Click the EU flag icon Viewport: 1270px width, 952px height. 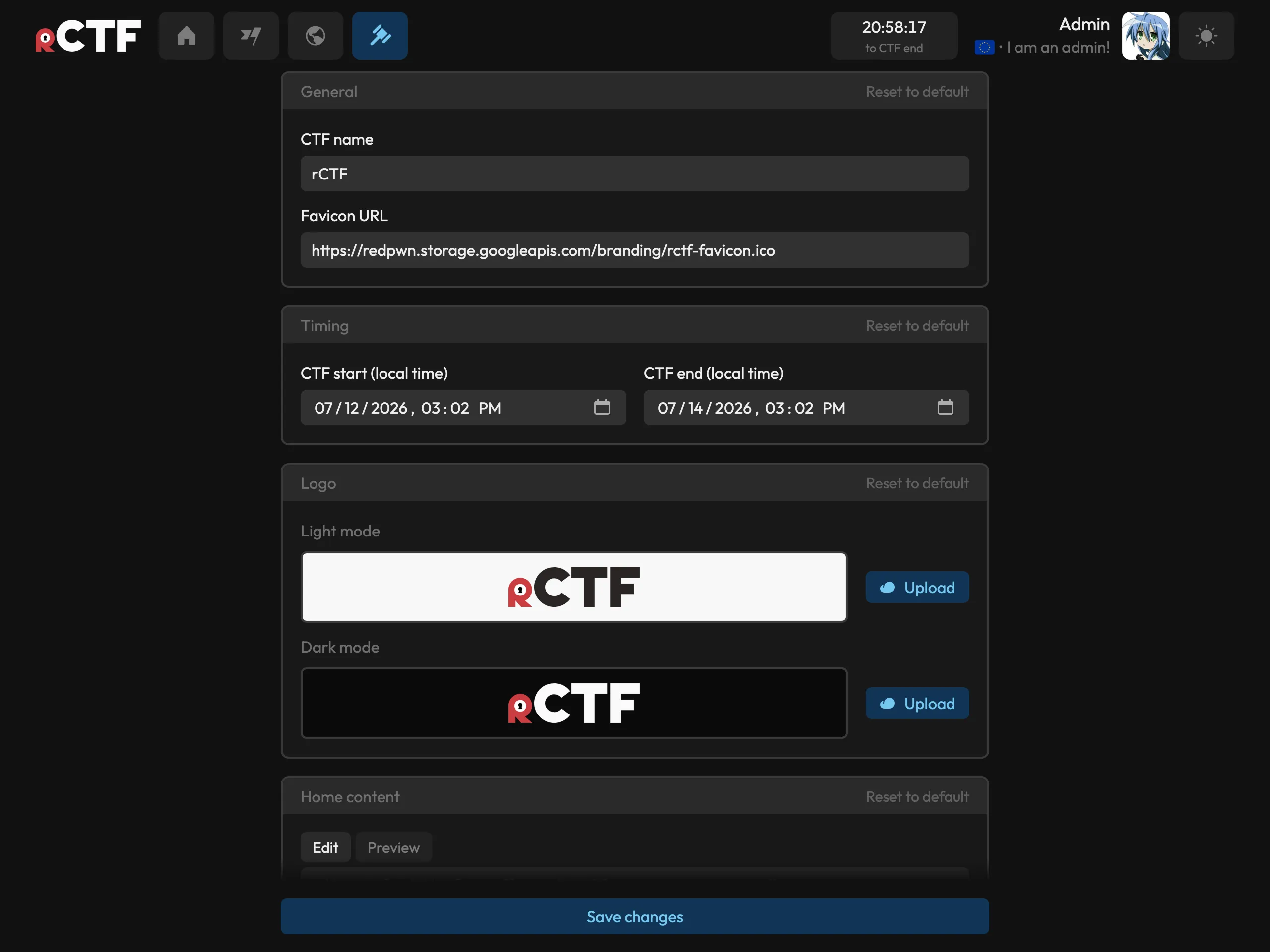coord(984,48)
